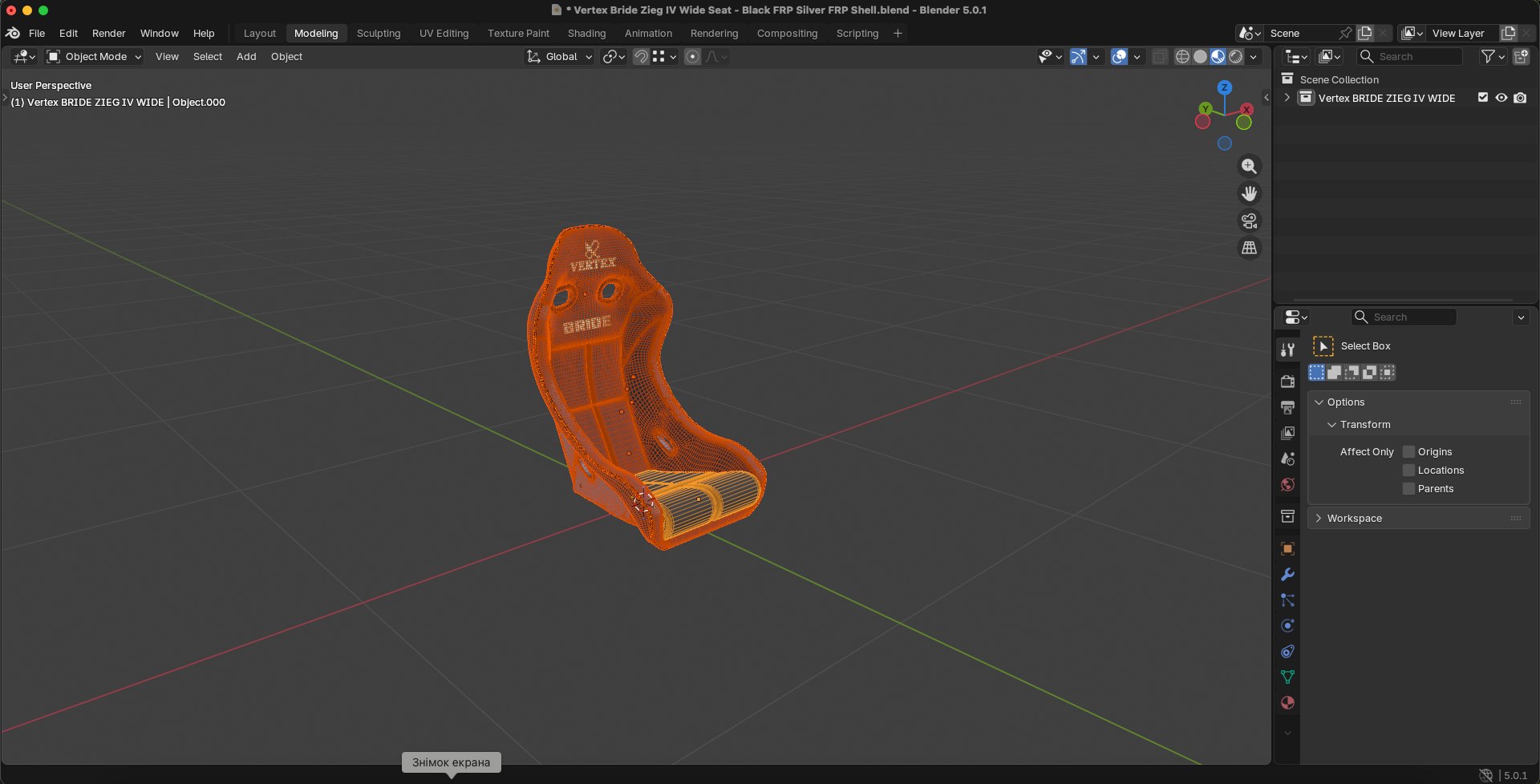Select wireframe viewport shading
This screenshot has width=1540, height=784.
tap(1182, 57)
